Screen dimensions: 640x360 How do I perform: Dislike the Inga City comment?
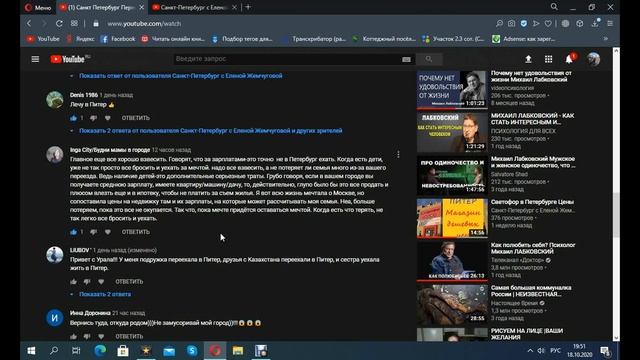tap(93, 232)
